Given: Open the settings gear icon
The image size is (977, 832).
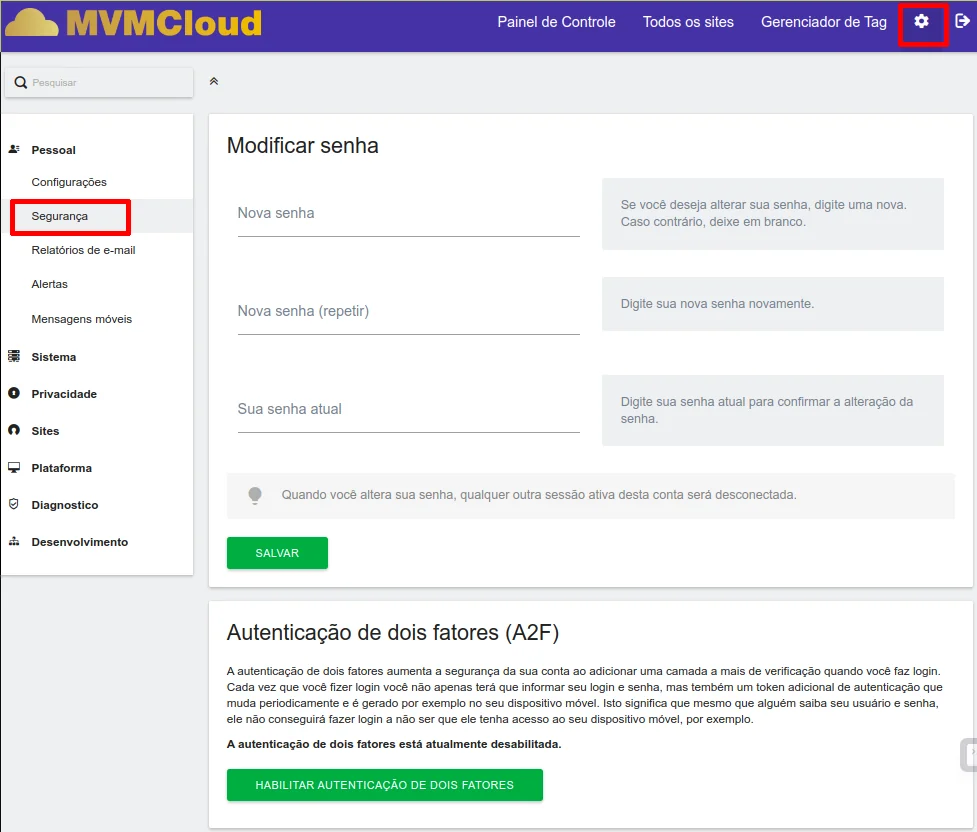Looking at the screenshot, I should click(922, 22).
